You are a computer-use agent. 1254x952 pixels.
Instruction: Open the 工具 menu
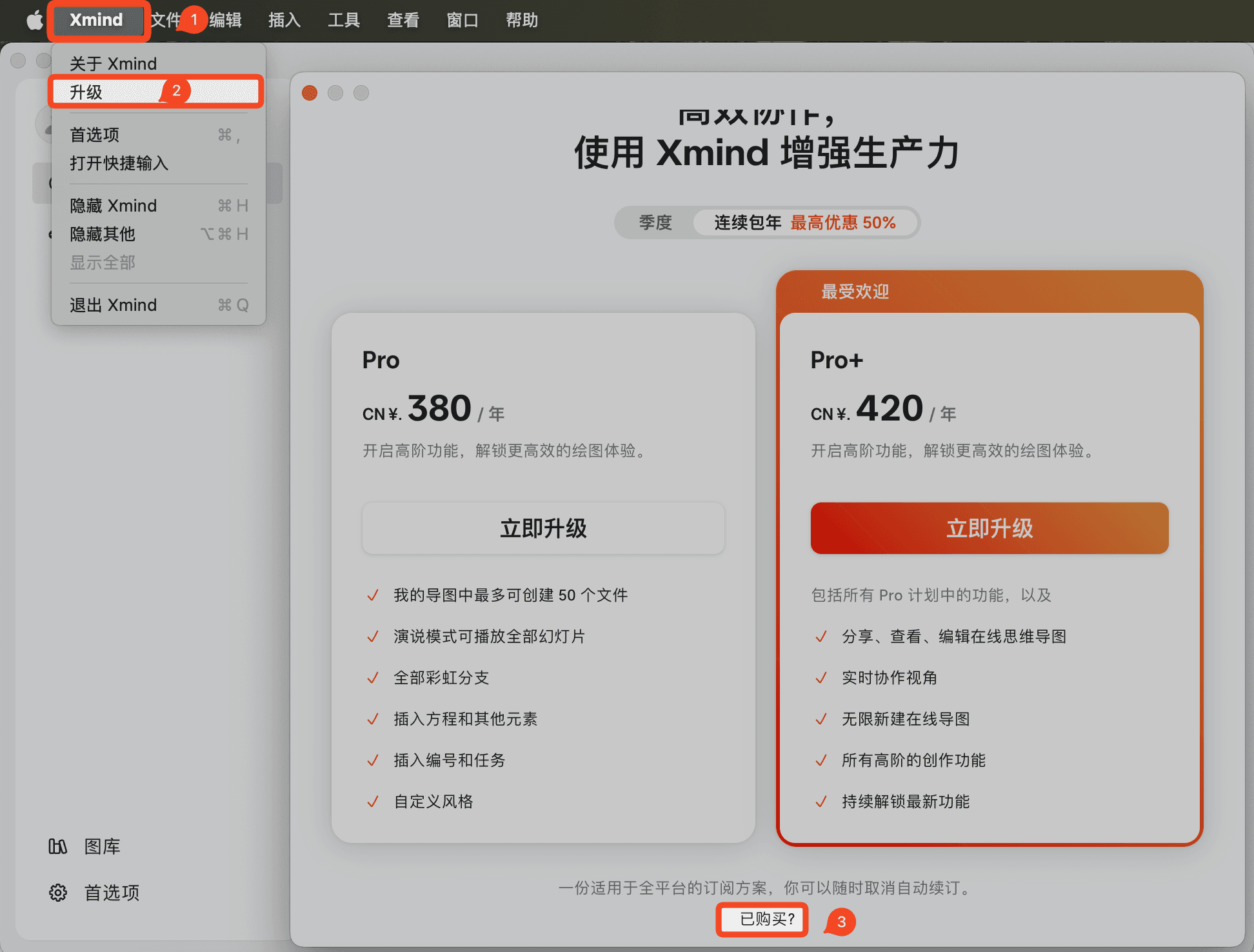tap(344, 20)
